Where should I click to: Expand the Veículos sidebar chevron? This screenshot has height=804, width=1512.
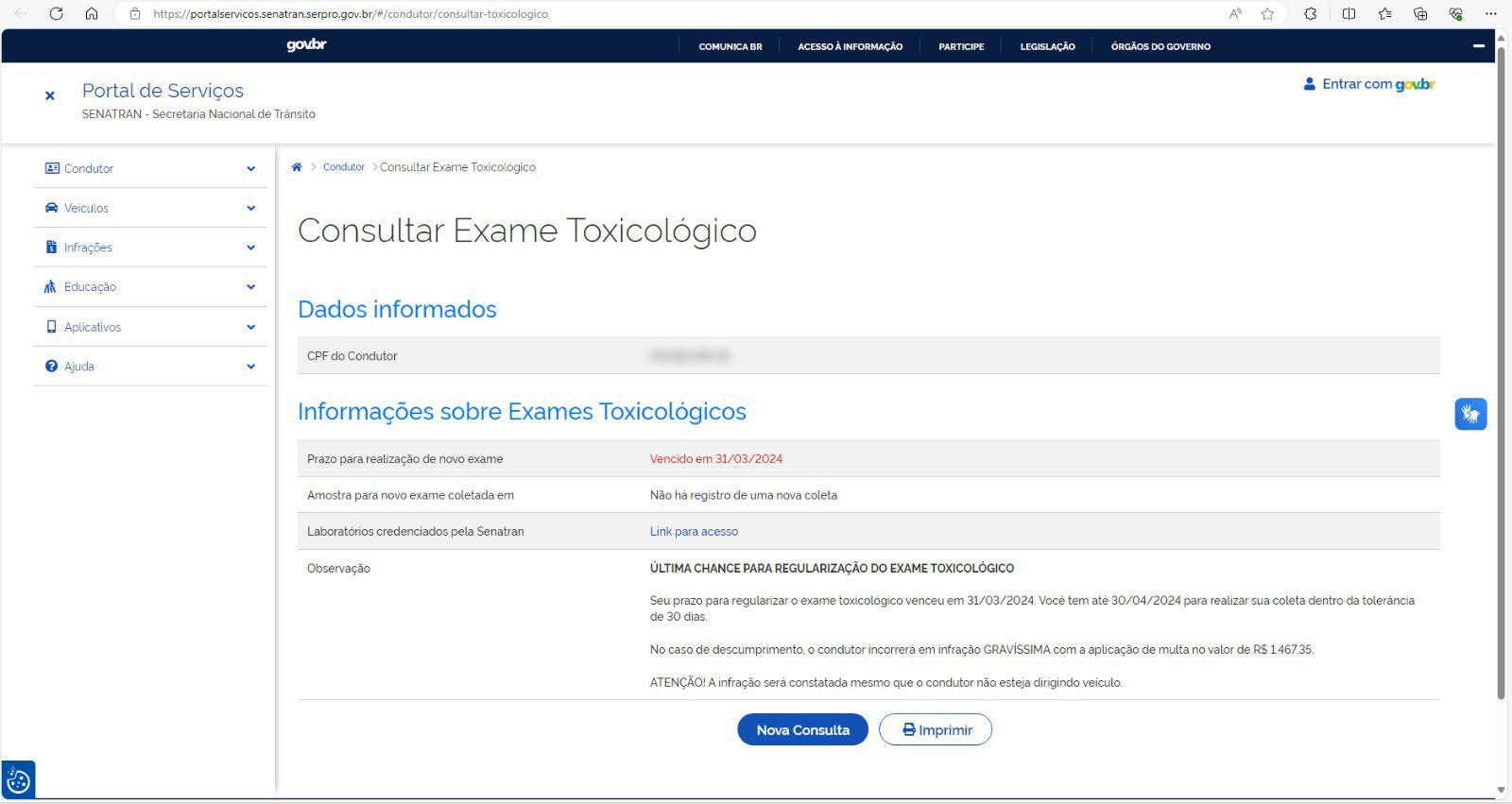250,209
